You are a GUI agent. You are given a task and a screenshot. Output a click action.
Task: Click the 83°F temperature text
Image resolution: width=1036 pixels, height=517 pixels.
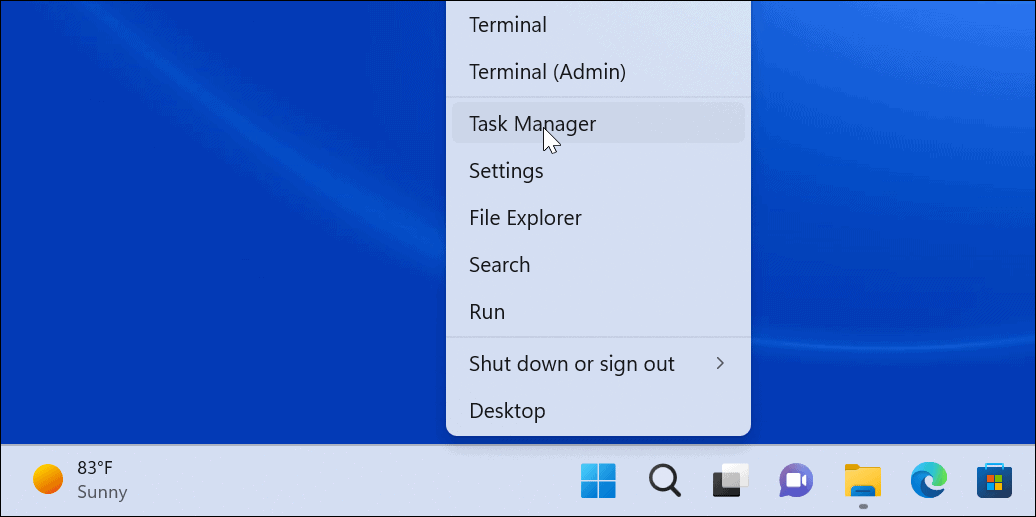point(94,468)
